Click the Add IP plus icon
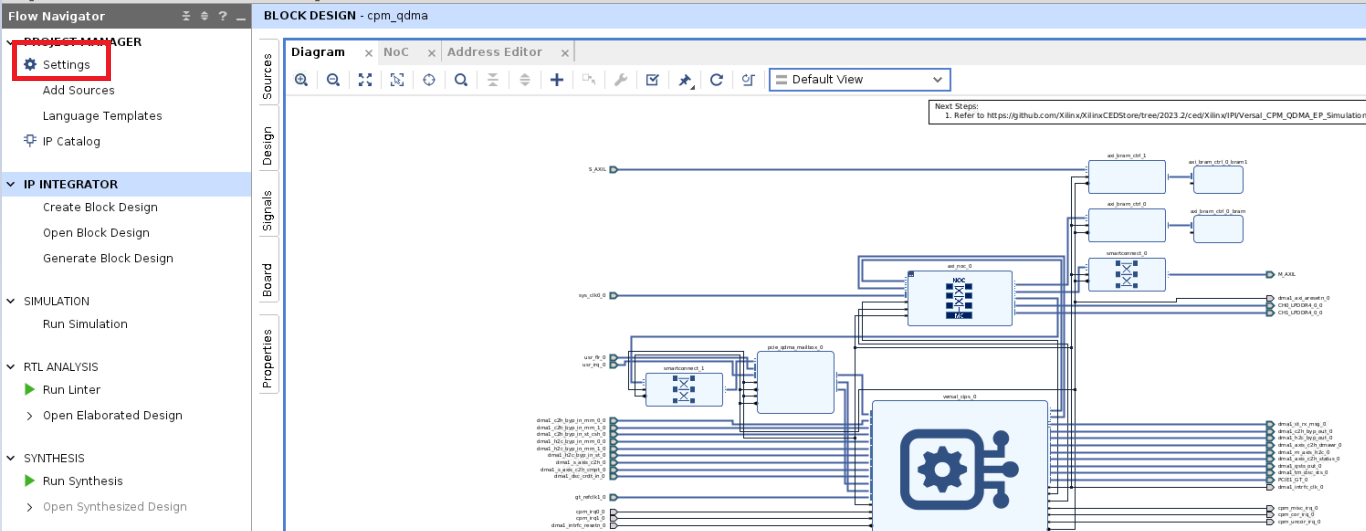 coord(557,80)
